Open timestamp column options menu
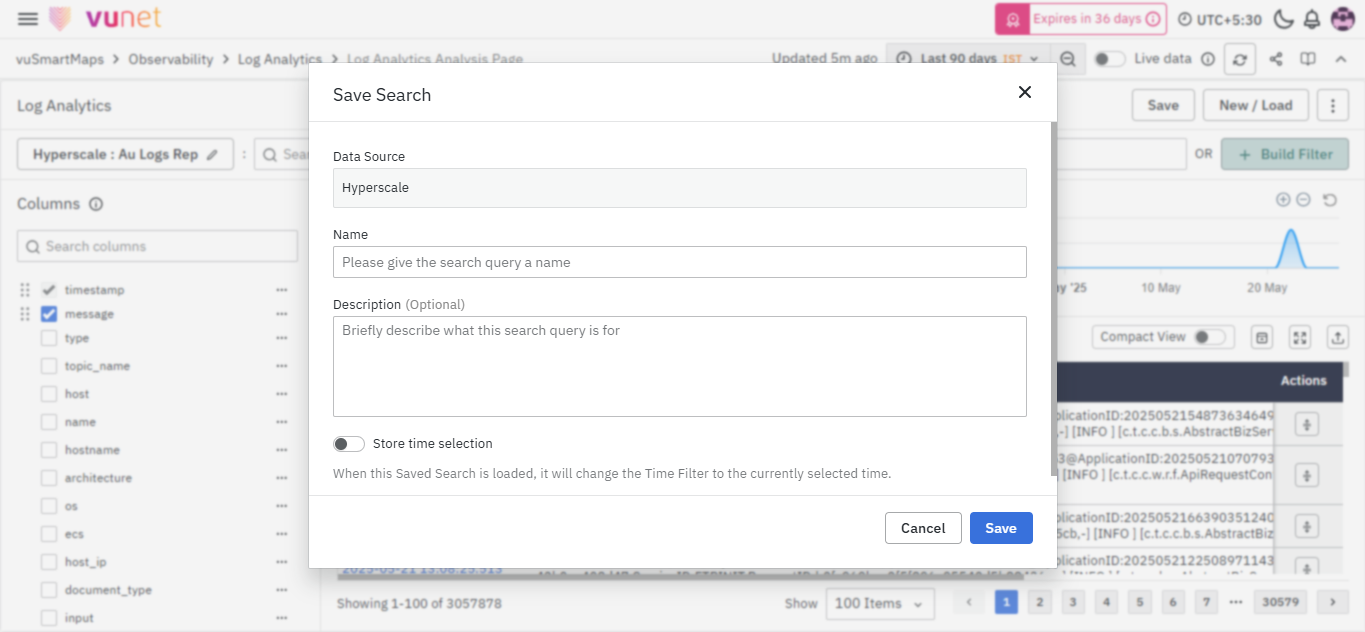This screenshot has width=1365, height=632. point(282,290)
